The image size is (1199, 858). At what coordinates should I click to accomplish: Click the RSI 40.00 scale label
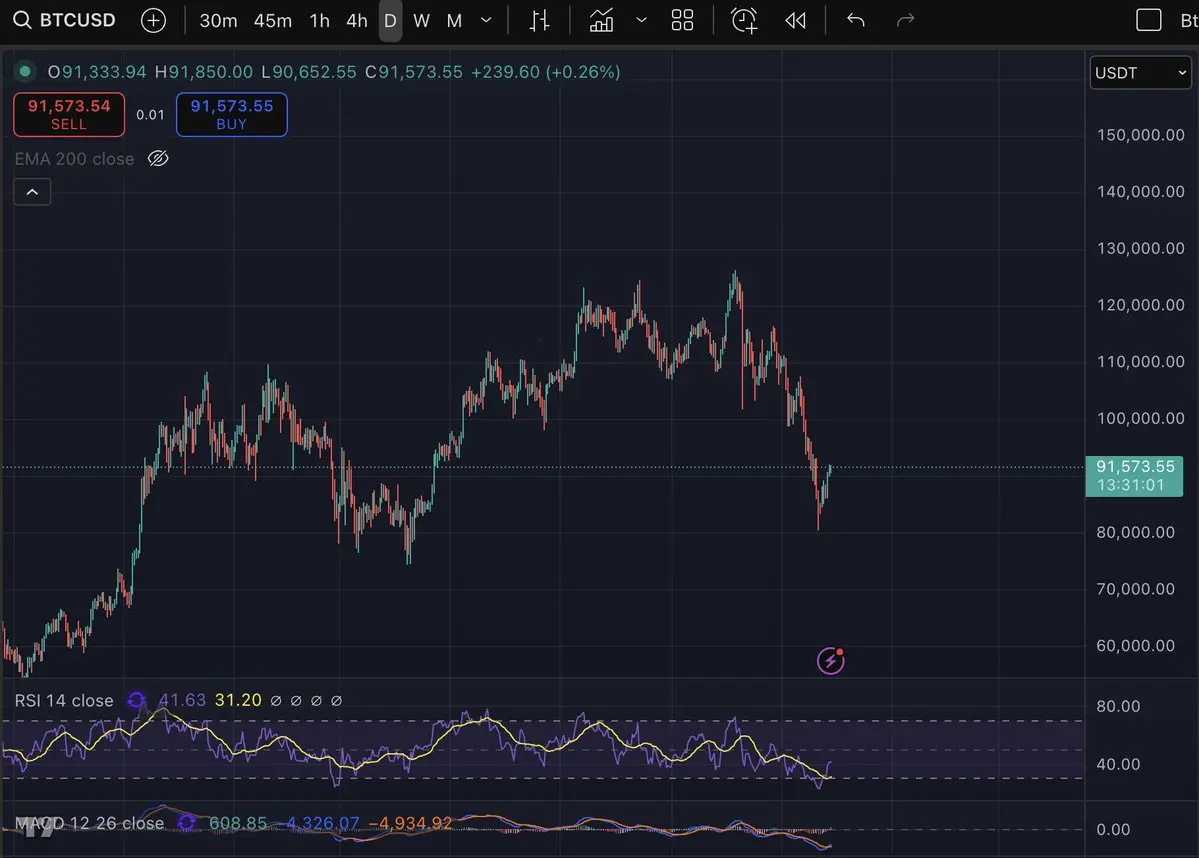(1118, 764)
